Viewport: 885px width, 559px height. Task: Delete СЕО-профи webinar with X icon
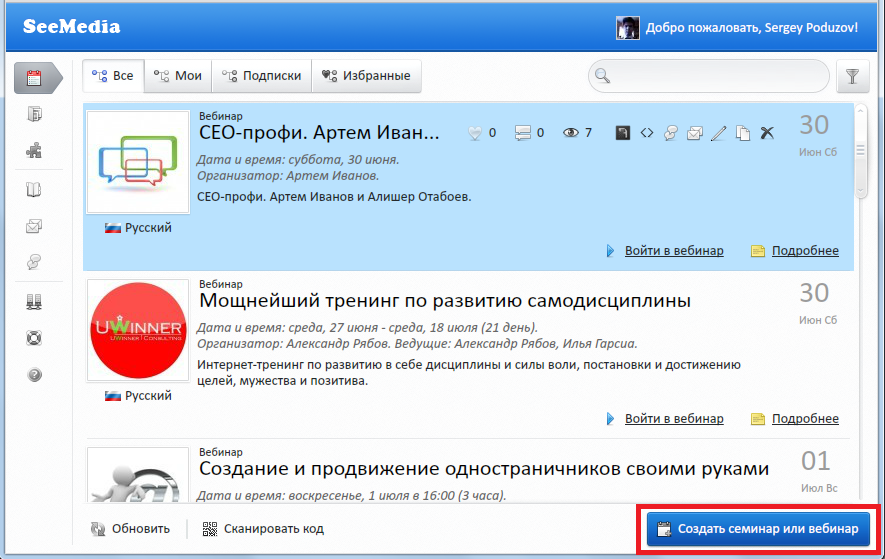(767, 133)
